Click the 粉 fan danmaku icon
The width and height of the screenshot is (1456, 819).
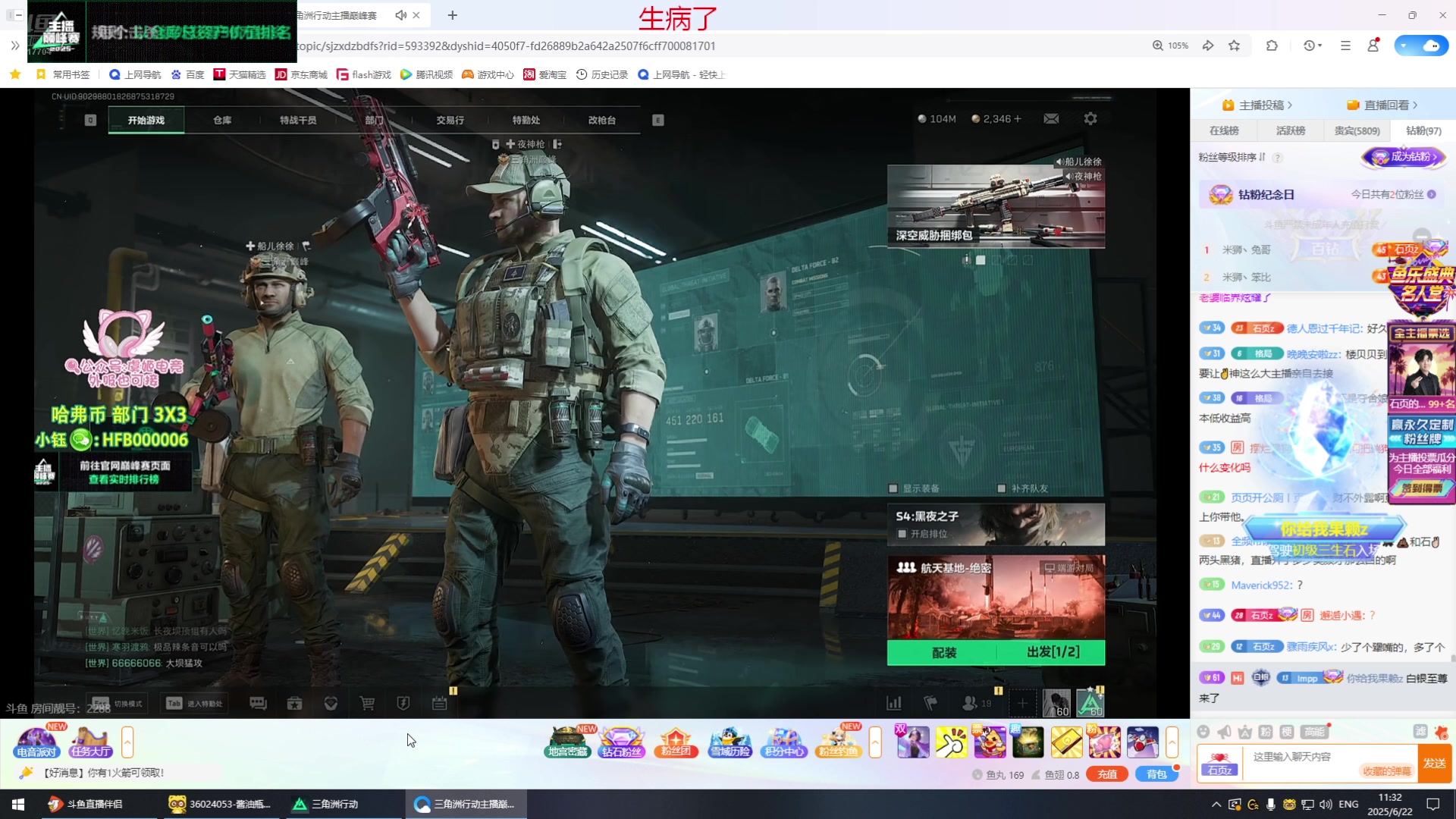tap(1266, 732)
